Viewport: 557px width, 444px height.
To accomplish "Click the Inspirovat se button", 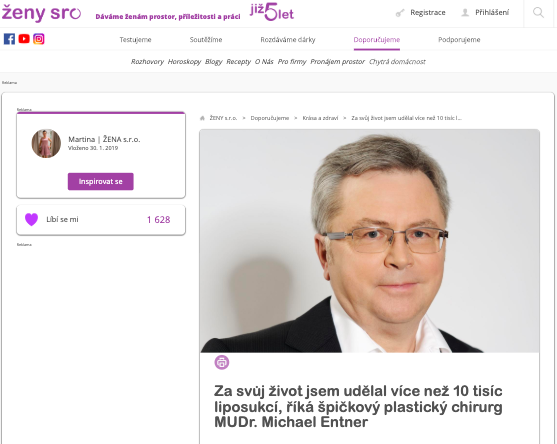I will pyautogui.click(x=101, y=182).
